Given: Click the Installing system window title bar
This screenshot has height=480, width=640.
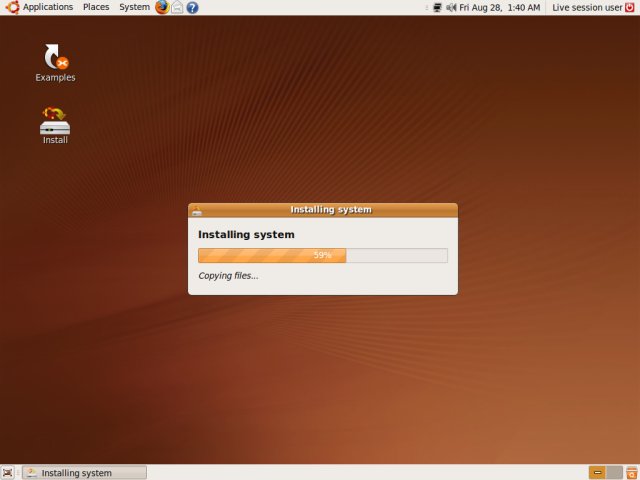Looking at the screenshot, I should point(323,210).
